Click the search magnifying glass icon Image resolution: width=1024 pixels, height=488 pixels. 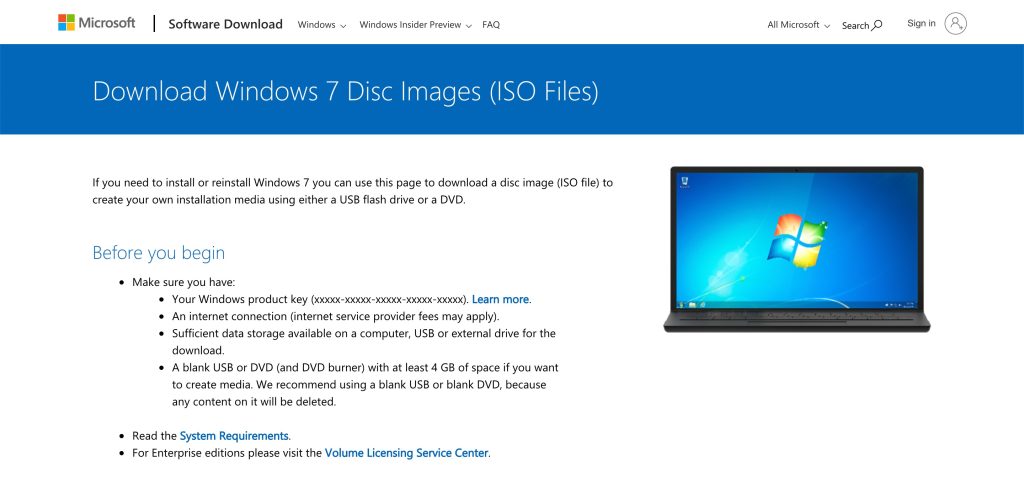point(877,25)
